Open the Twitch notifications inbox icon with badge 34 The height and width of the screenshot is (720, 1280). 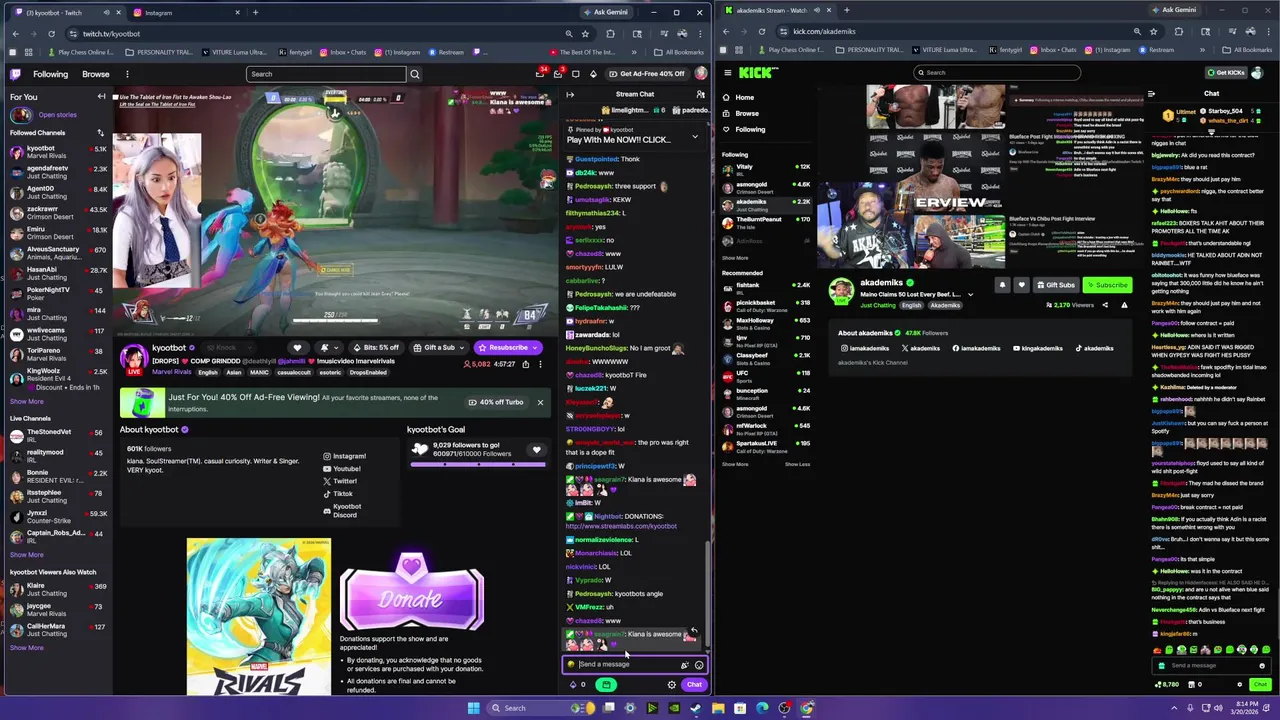coord(541,73)
